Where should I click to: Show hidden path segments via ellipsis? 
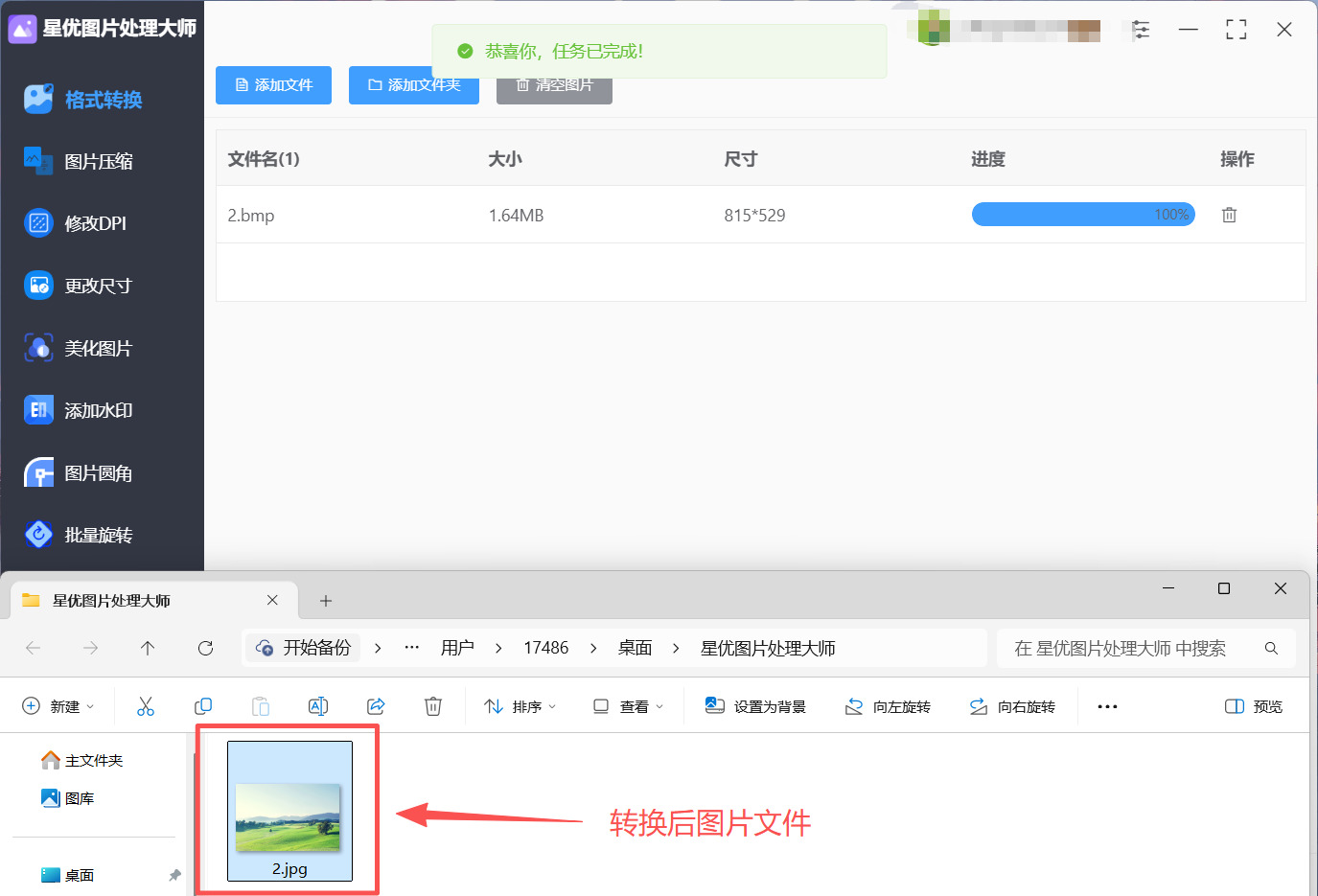point(412,648)
